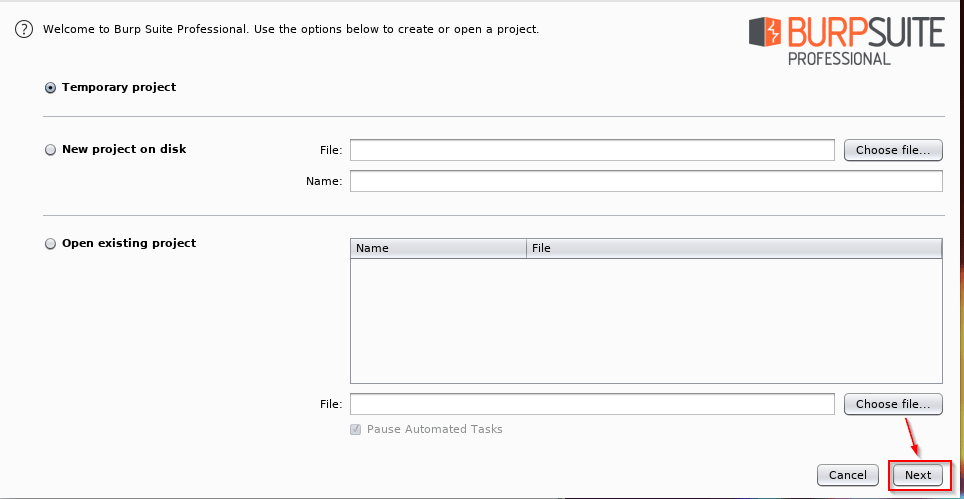Sort projects by the File column header

[734, 249]
